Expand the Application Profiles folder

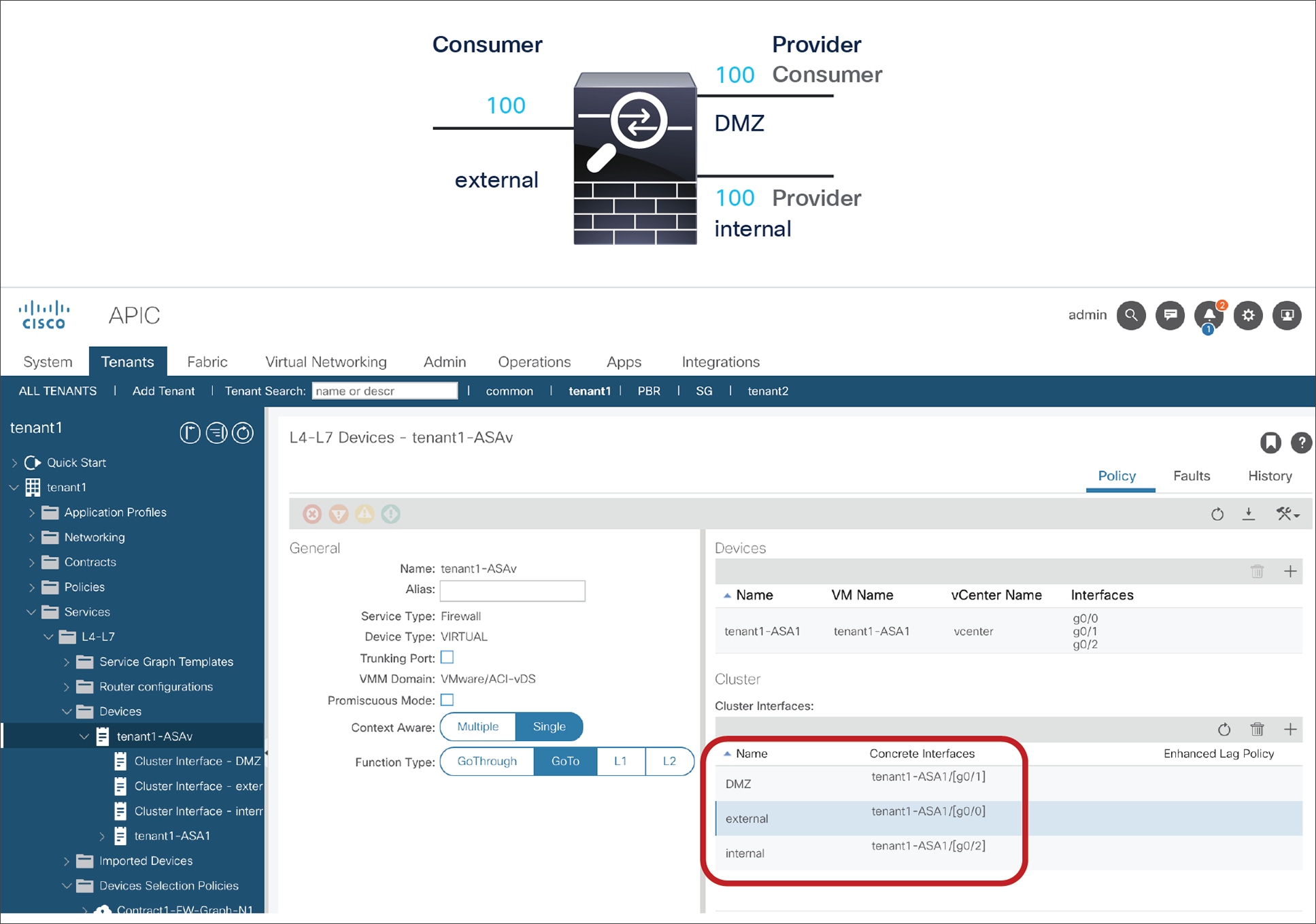(x=31, y=513)
